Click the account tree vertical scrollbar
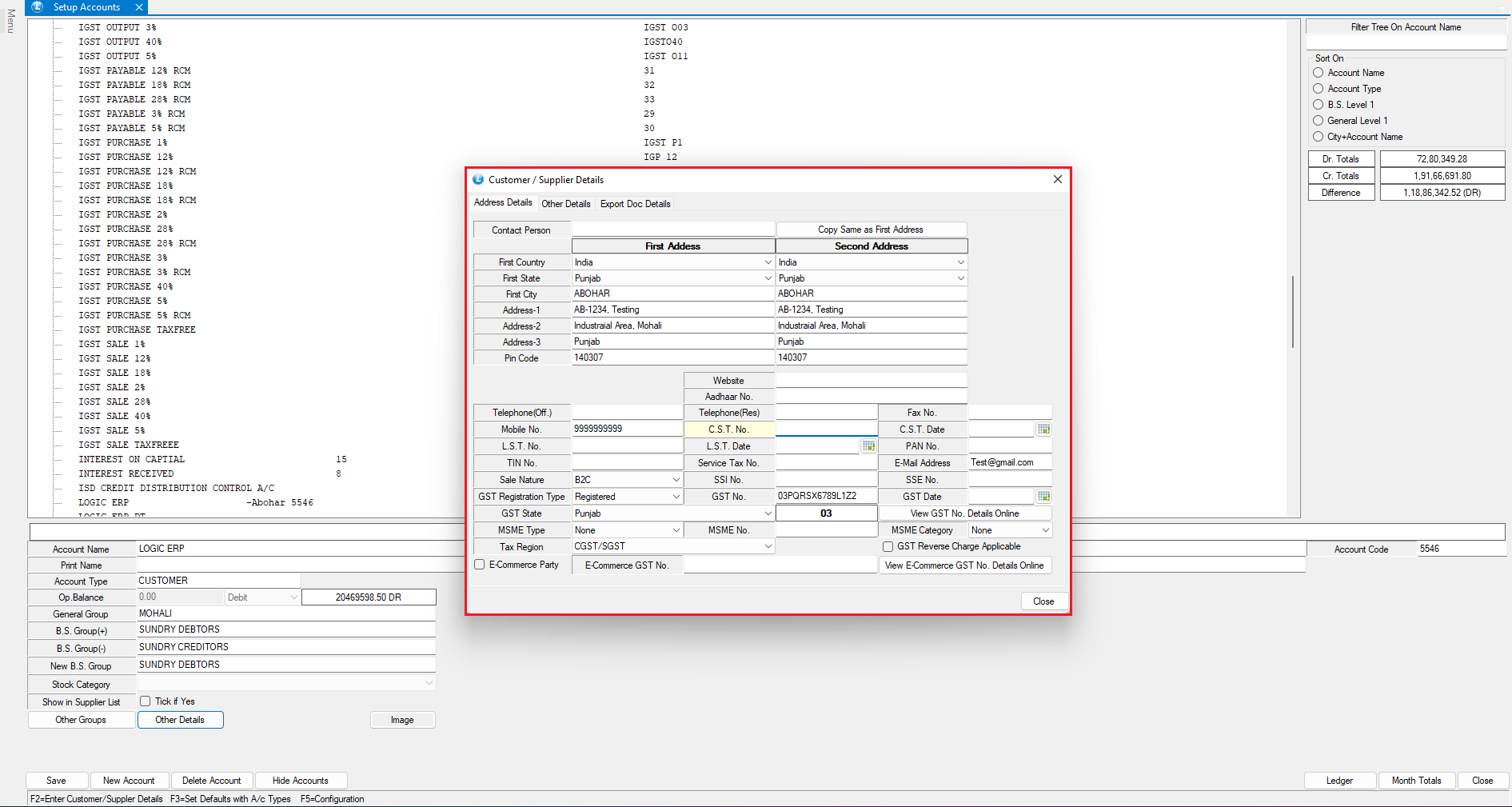This screenshot has width=1512, height=807. pos(1292,312)
